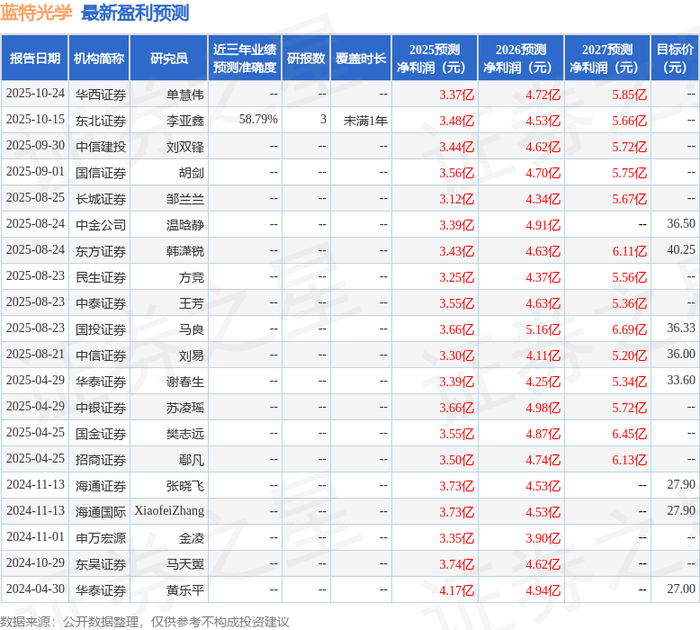Select the 申万宏源 institution cell
The height and width of the screenshot is (630, 700).
pos(100,538)
